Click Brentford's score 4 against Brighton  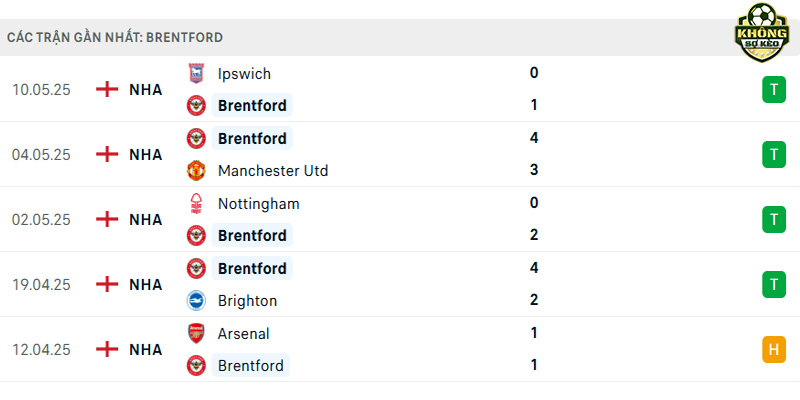(x=534, y=268)
